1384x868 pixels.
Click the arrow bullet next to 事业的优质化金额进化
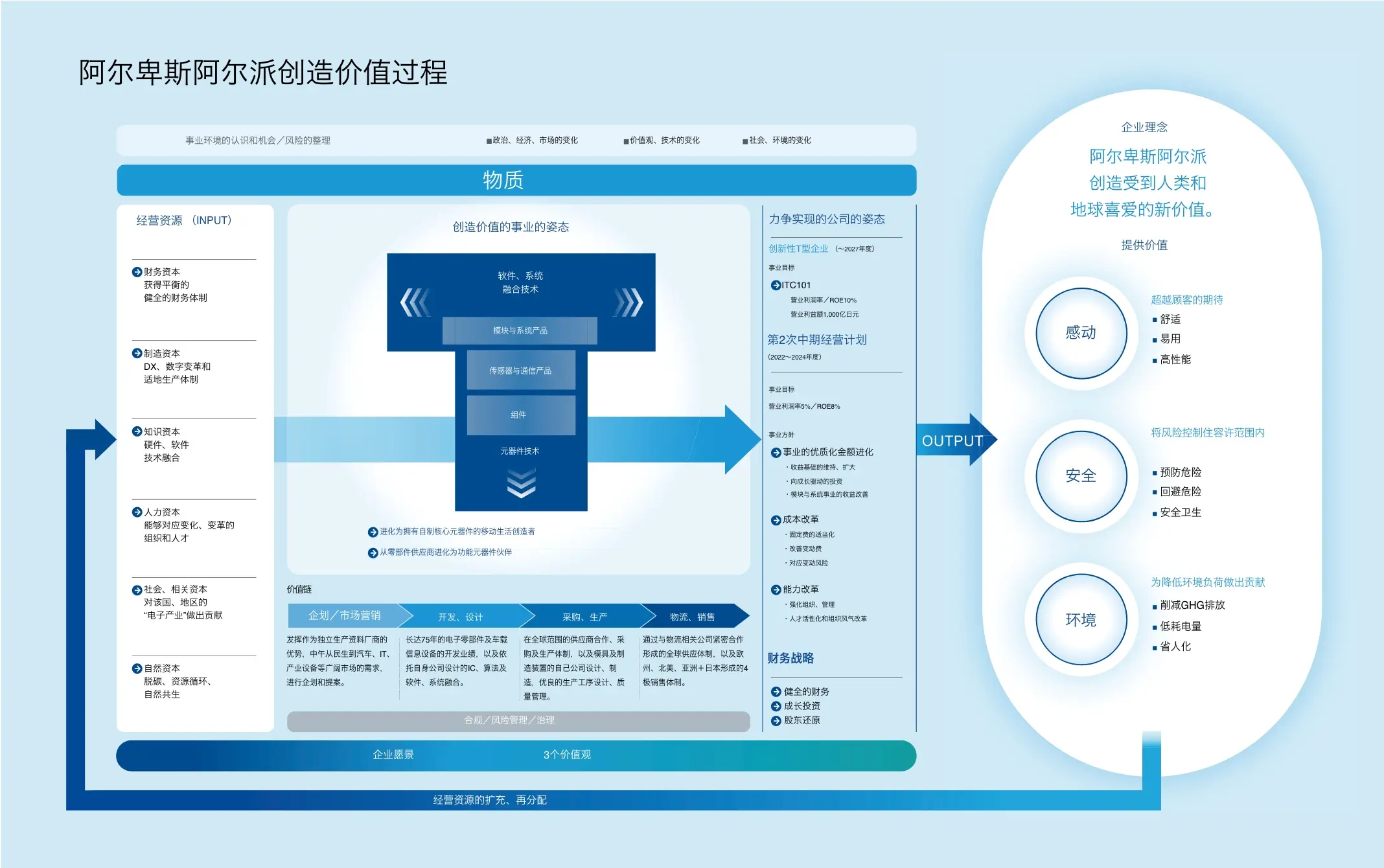(x=776, y=453)
